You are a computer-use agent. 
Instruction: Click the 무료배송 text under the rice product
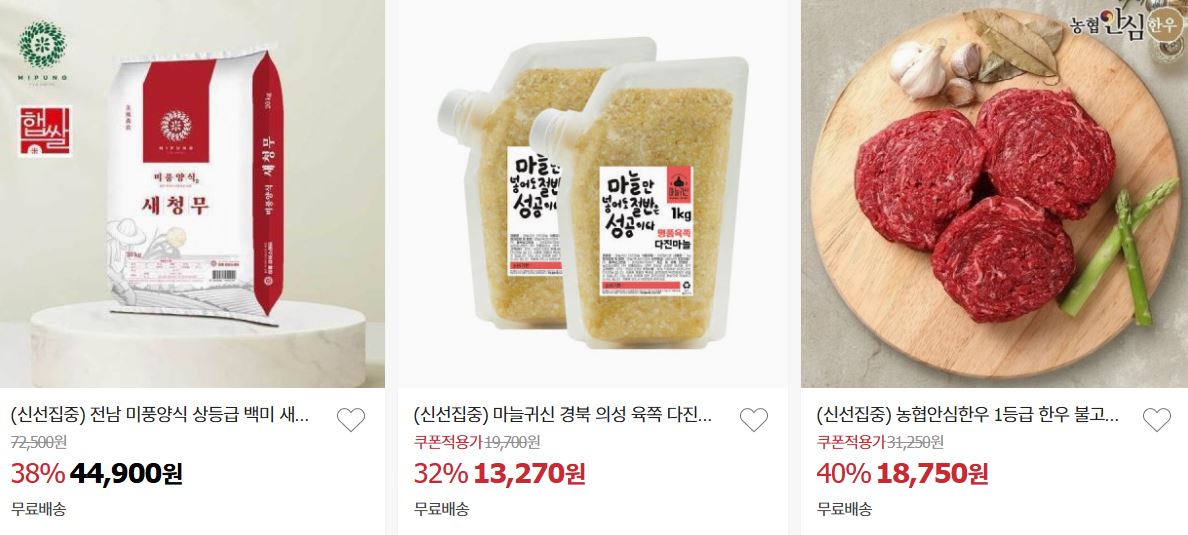tap(39, 508)
